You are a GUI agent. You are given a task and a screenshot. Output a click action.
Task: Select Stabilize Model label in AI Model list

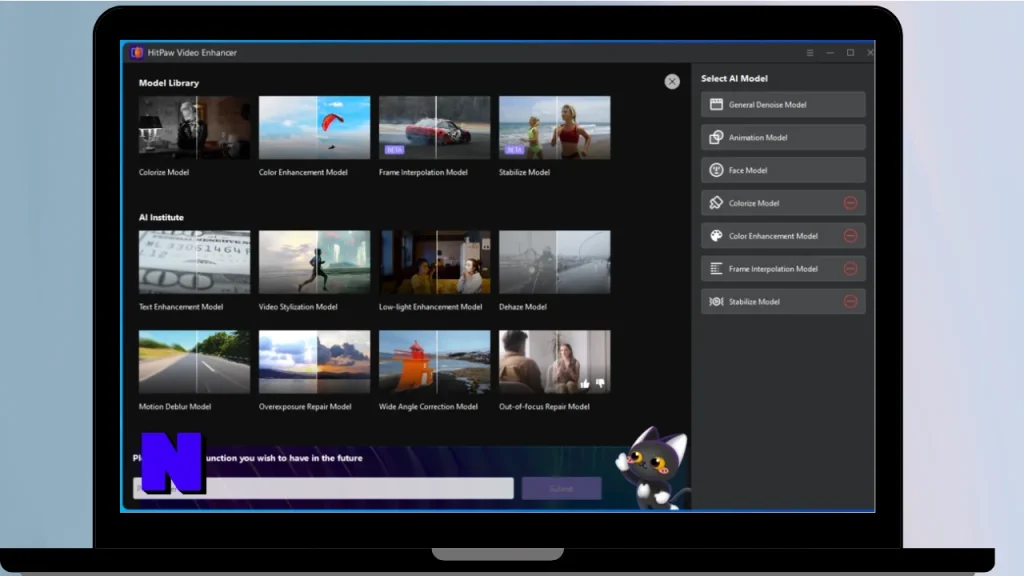754,302
